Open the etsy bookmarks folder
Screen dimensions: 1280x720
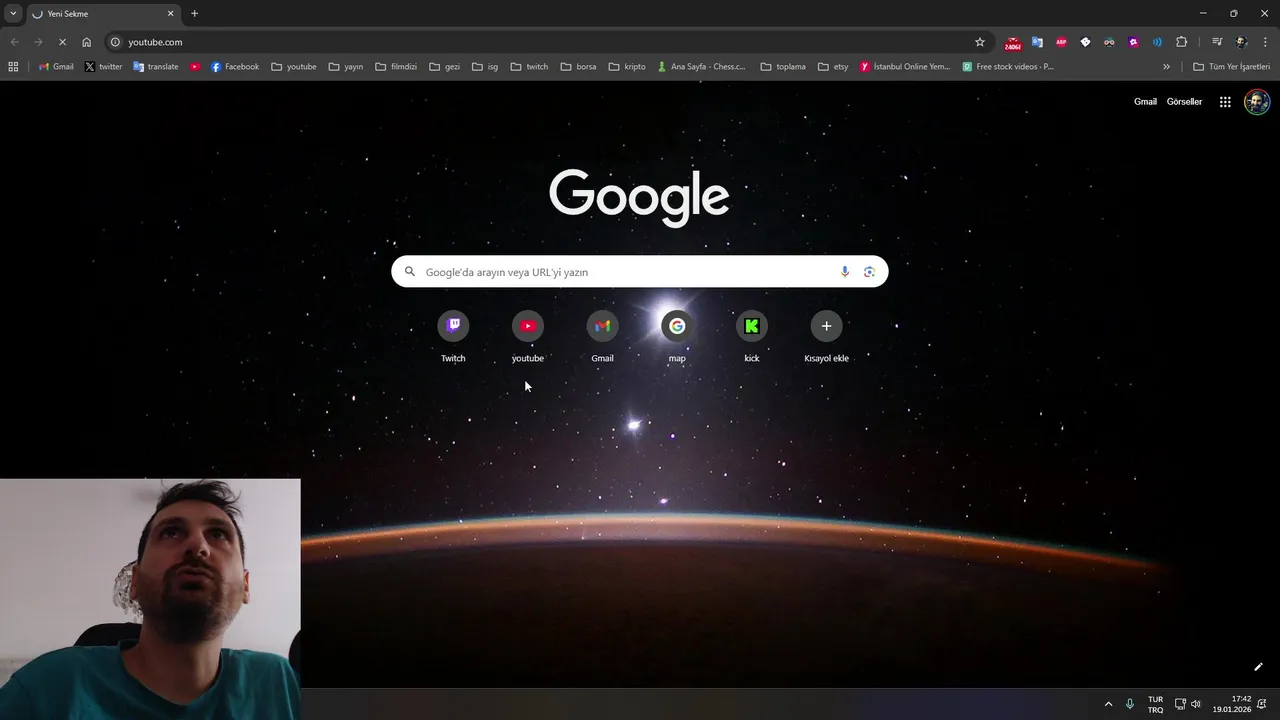tap(833, 67)
